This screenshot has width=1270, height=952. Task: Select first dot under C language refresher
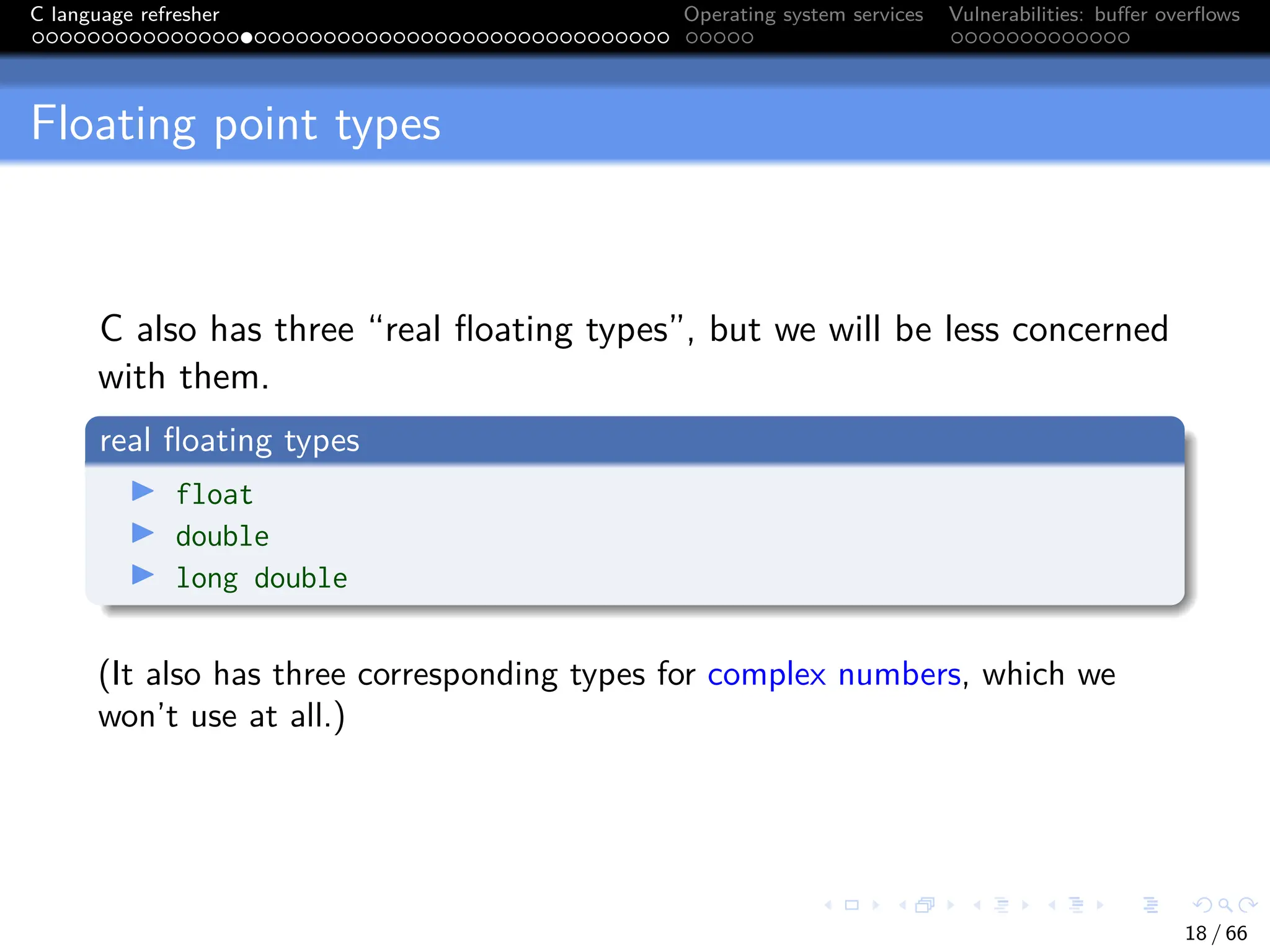pos(38,38)
